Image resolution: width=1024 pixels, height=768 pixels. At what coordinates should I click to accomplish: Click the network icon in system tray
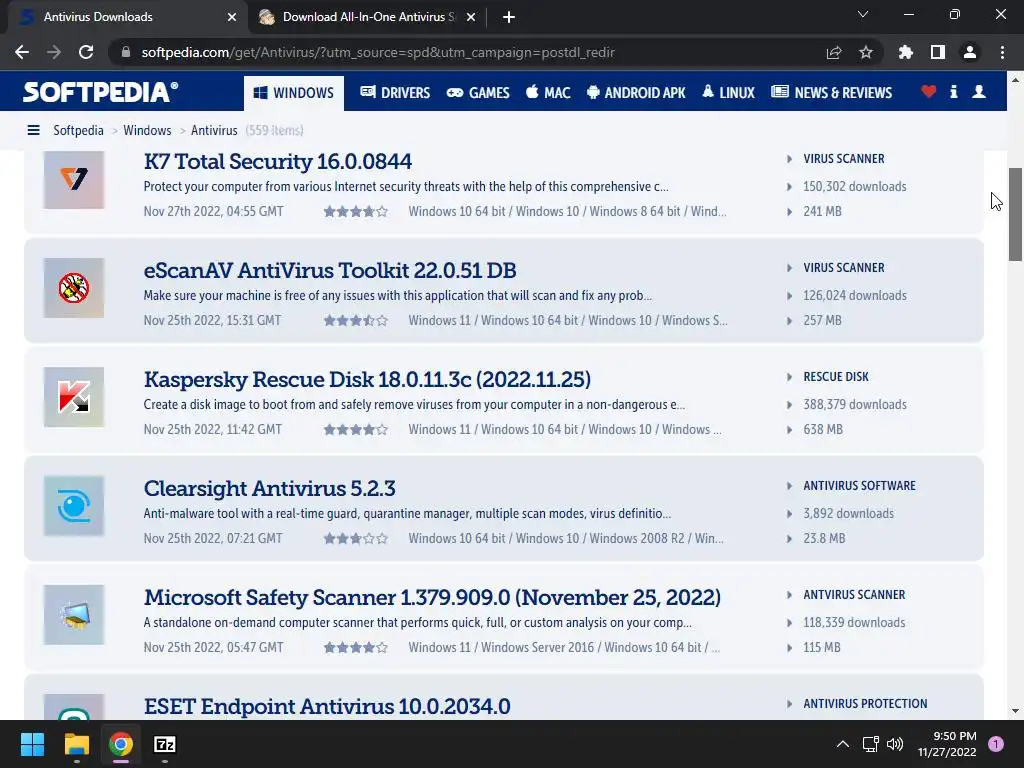point(870,744)
